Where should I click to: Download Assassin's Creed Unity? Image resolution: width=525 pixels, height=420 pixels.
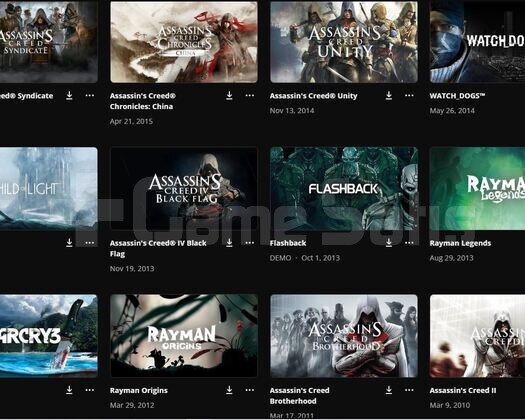tap(389, 95)
